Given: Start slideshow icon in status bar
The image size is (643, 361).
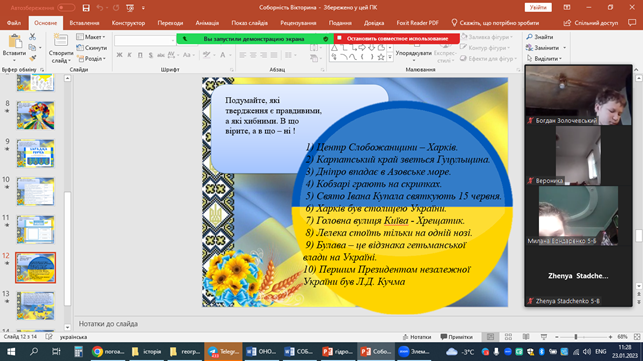Looking at the screenshot, I should point(544,337).
